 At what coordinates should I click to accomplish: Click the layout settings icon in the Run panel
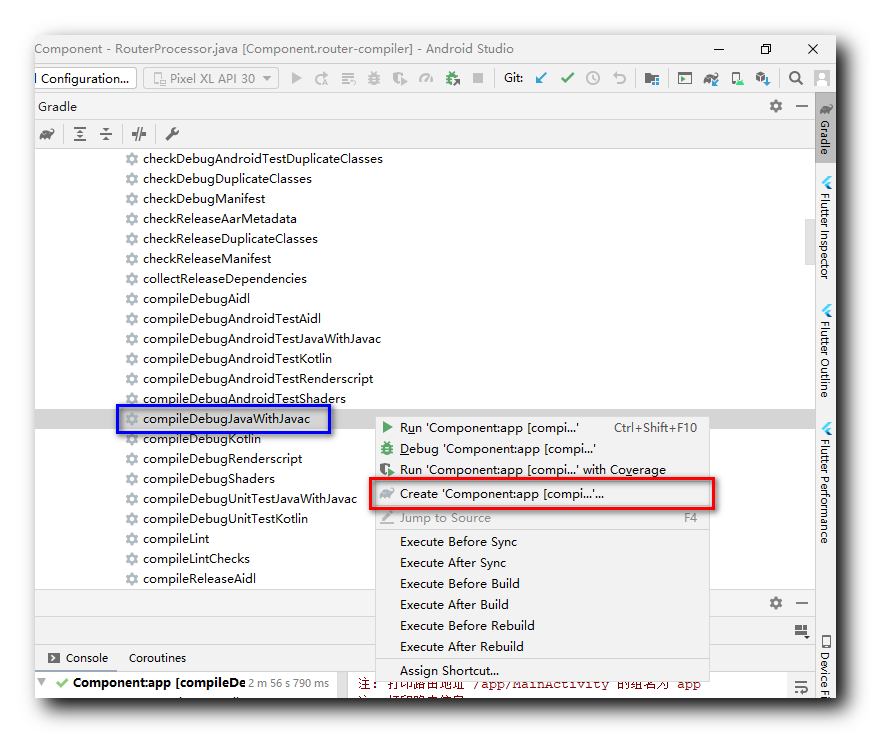click(802, 632)
